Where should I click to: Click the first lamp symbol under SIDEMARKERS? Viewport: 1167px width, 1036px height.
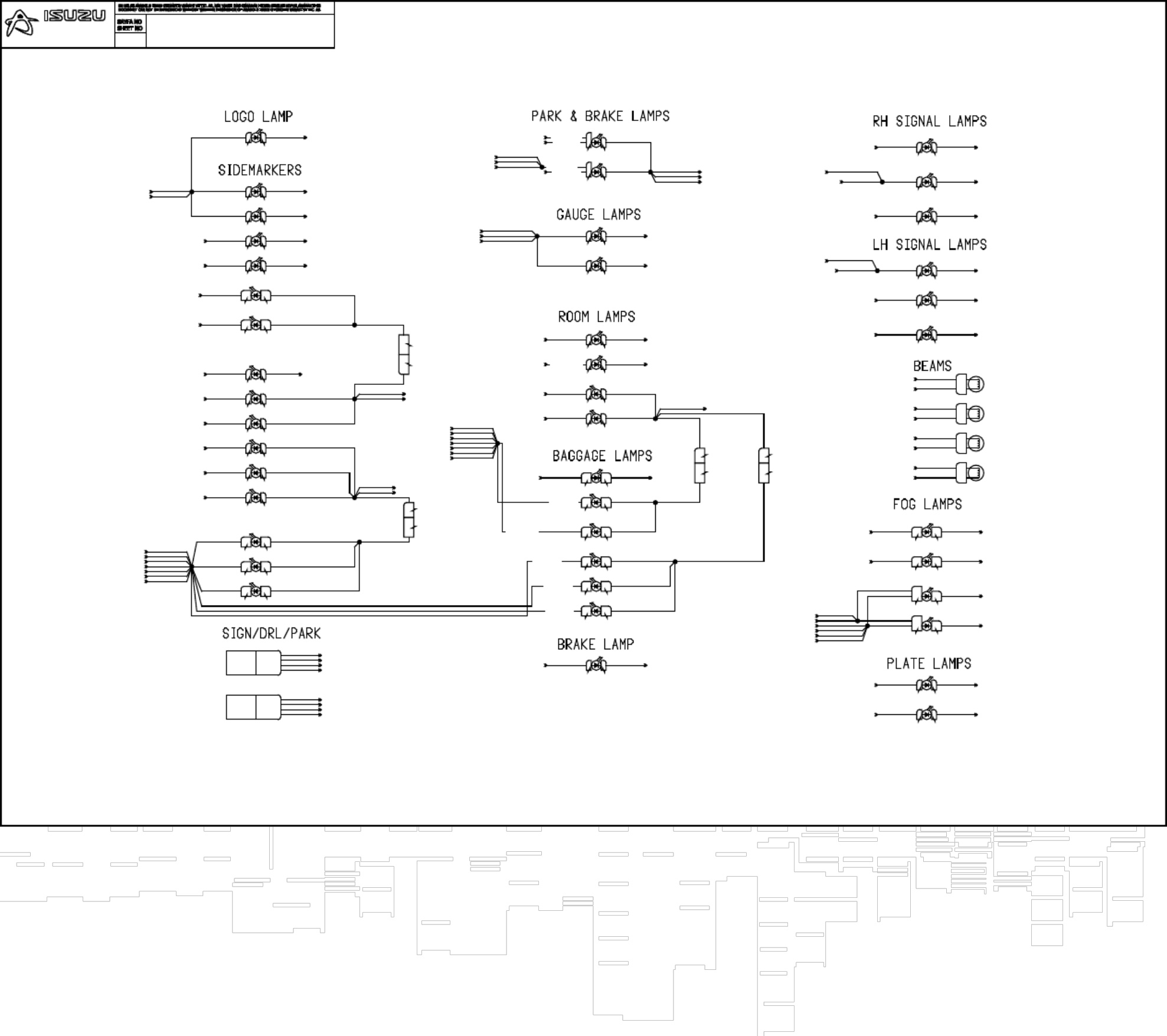point(256,192)
